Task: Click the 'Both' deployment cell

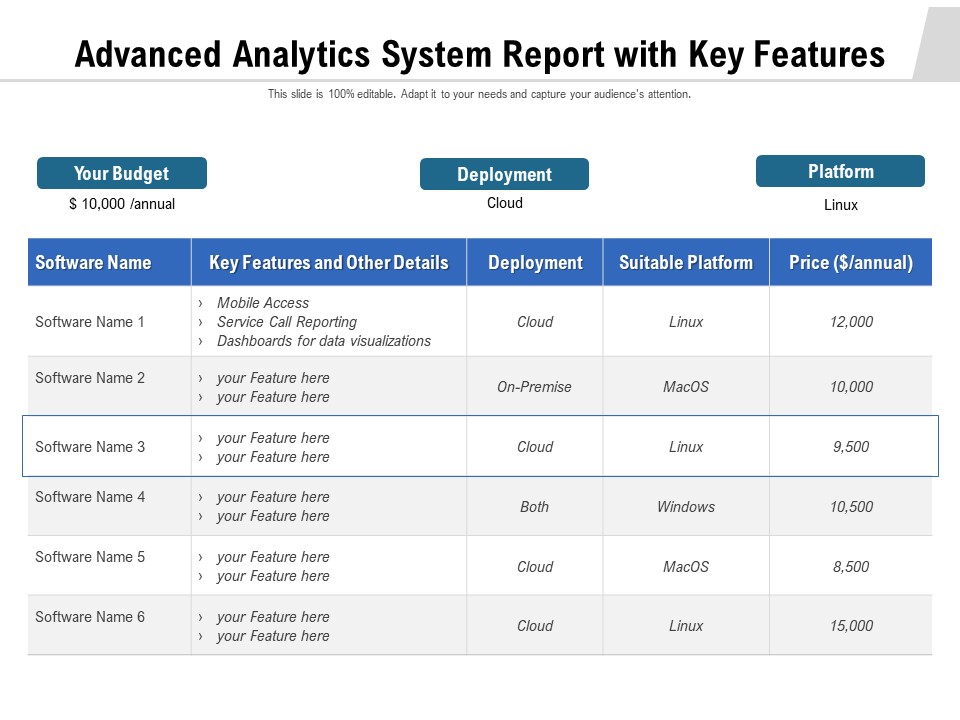Action: [534, 507]
